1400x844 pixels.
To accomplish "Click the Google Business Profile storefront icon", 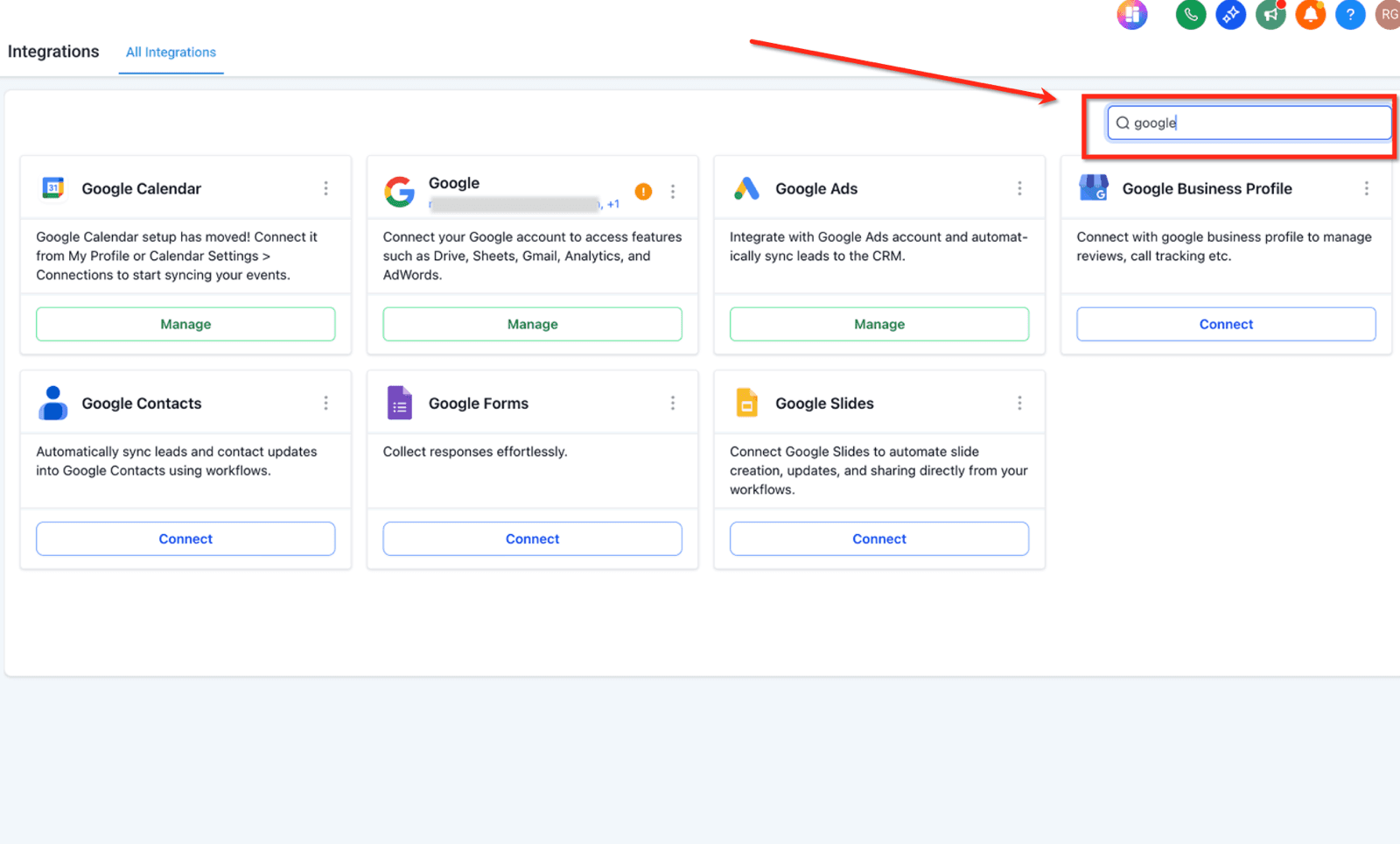I will tap(1094, 187).
